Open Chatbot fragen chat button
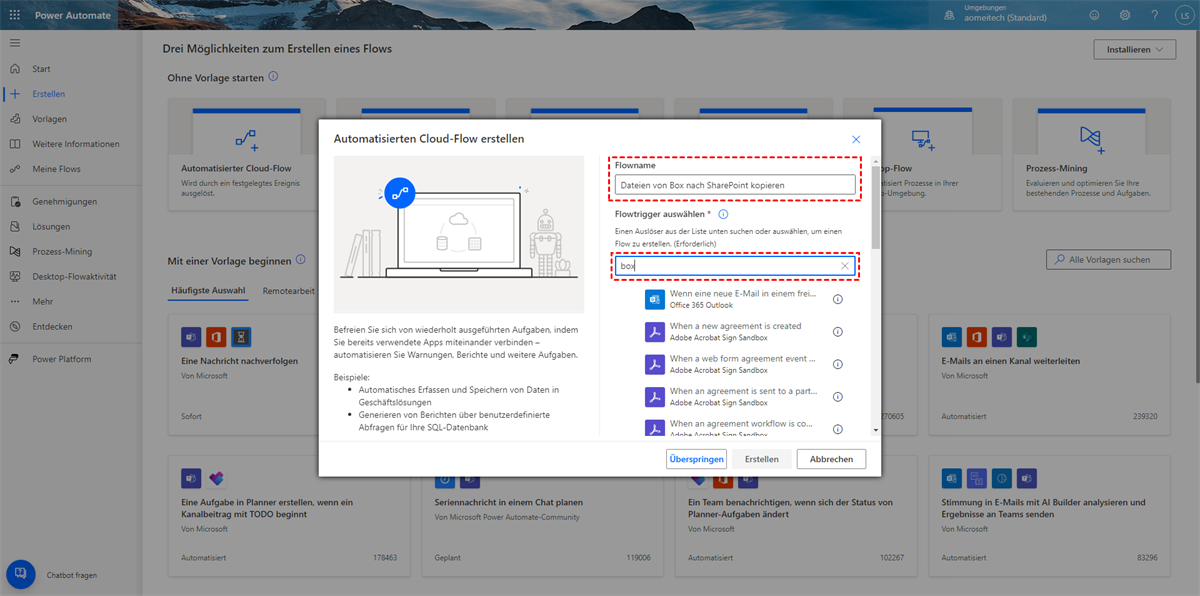Image resolution: width=1200 pixels, height=596 pixels. (21, 574)
